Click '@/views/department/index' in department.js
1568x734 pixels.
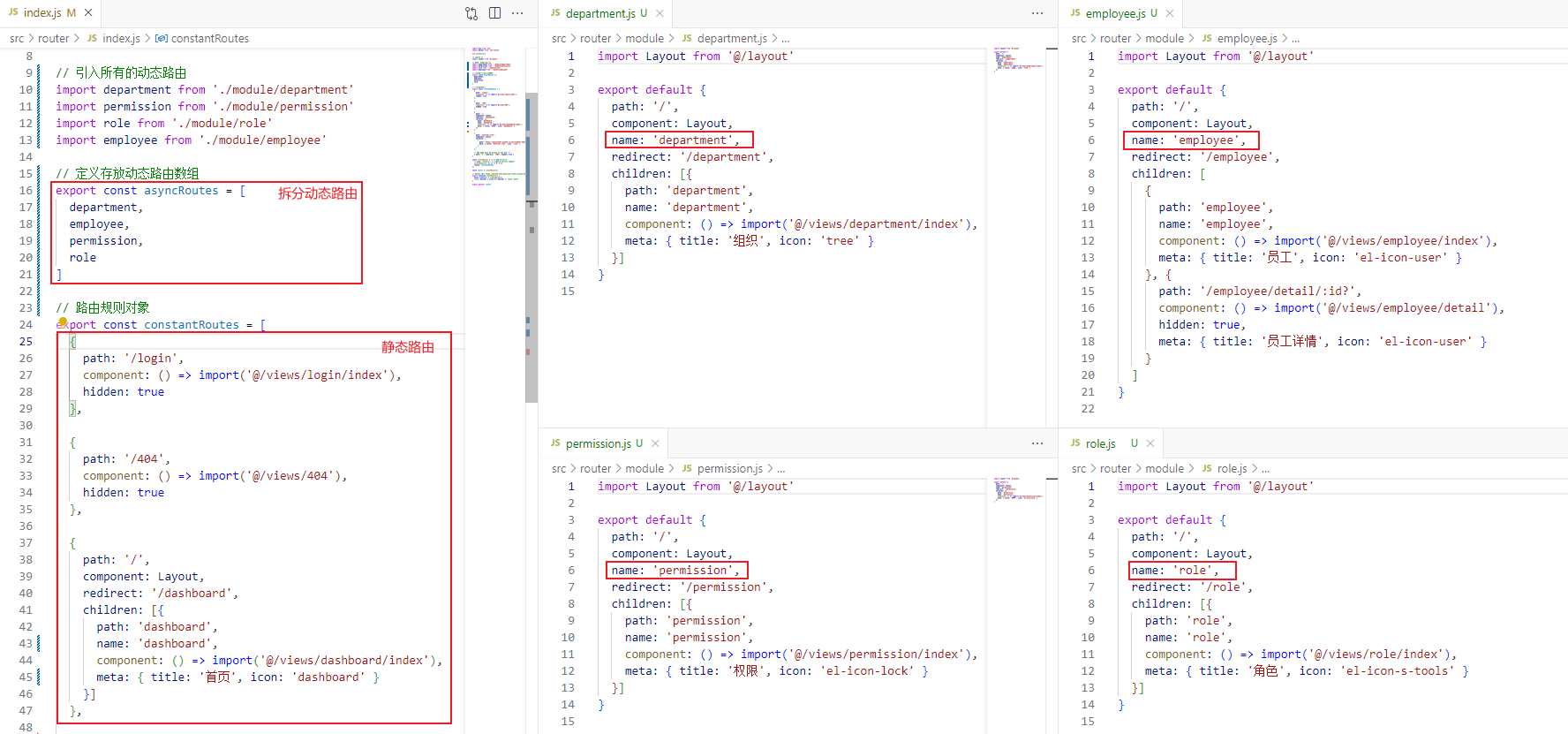(877, 223)
